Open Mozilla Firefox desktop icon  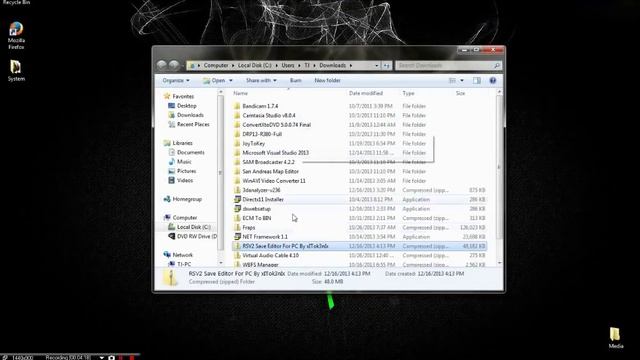pyautogui.click(x=16, y=36)
